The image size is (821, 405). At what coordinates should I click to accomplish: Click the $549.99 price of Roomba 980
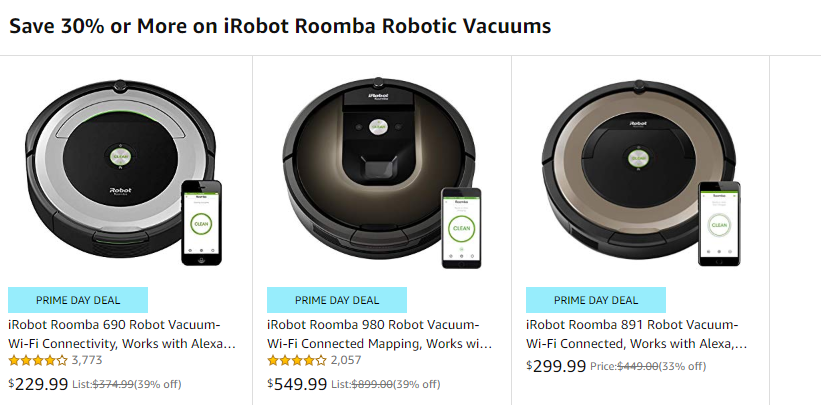click(298, 384)
